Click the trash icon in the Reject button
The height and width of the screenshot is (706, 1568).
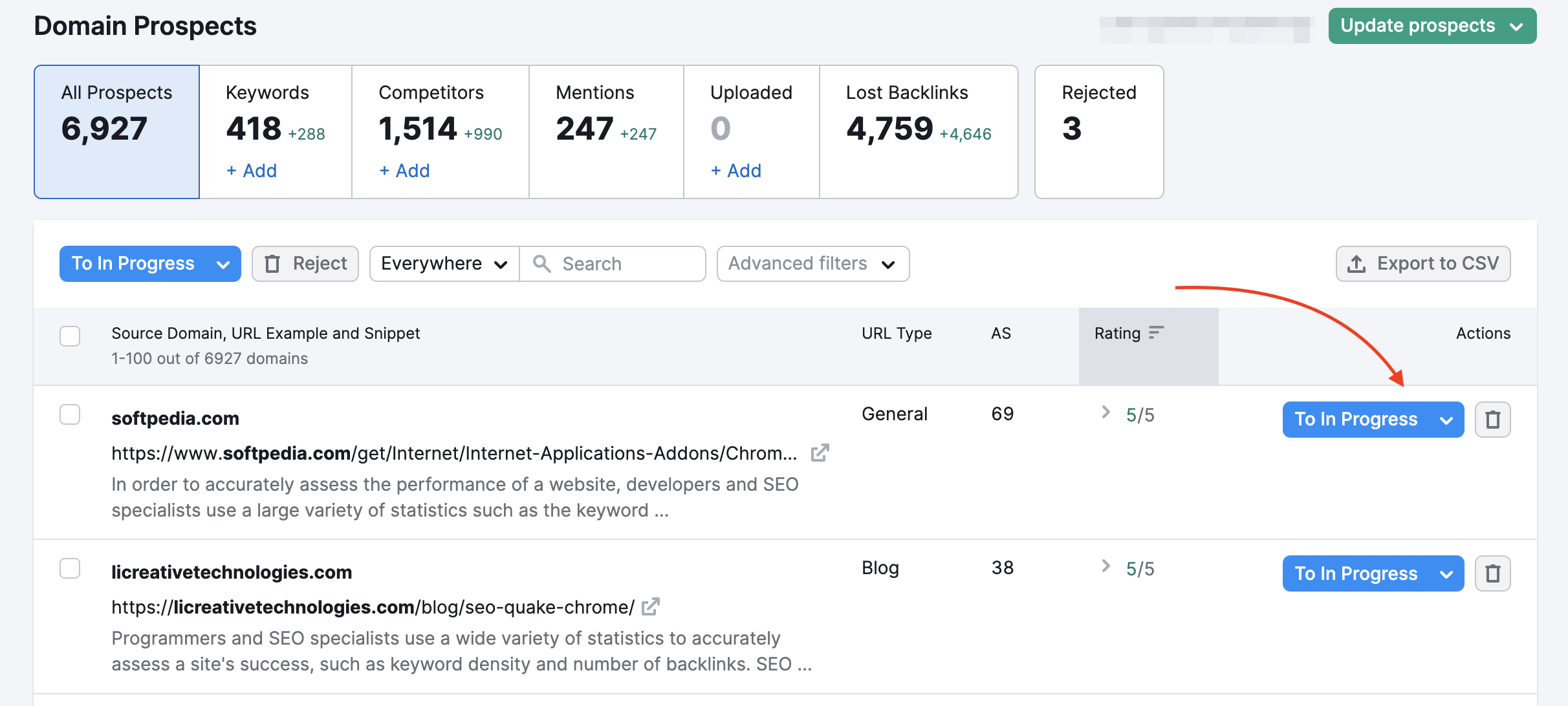click(x=273, y=263)
